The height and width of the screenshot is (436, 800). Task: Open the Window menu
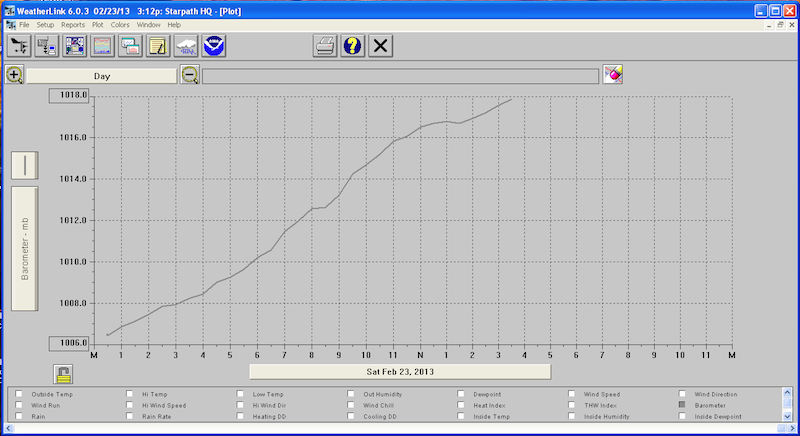(148, 25)
